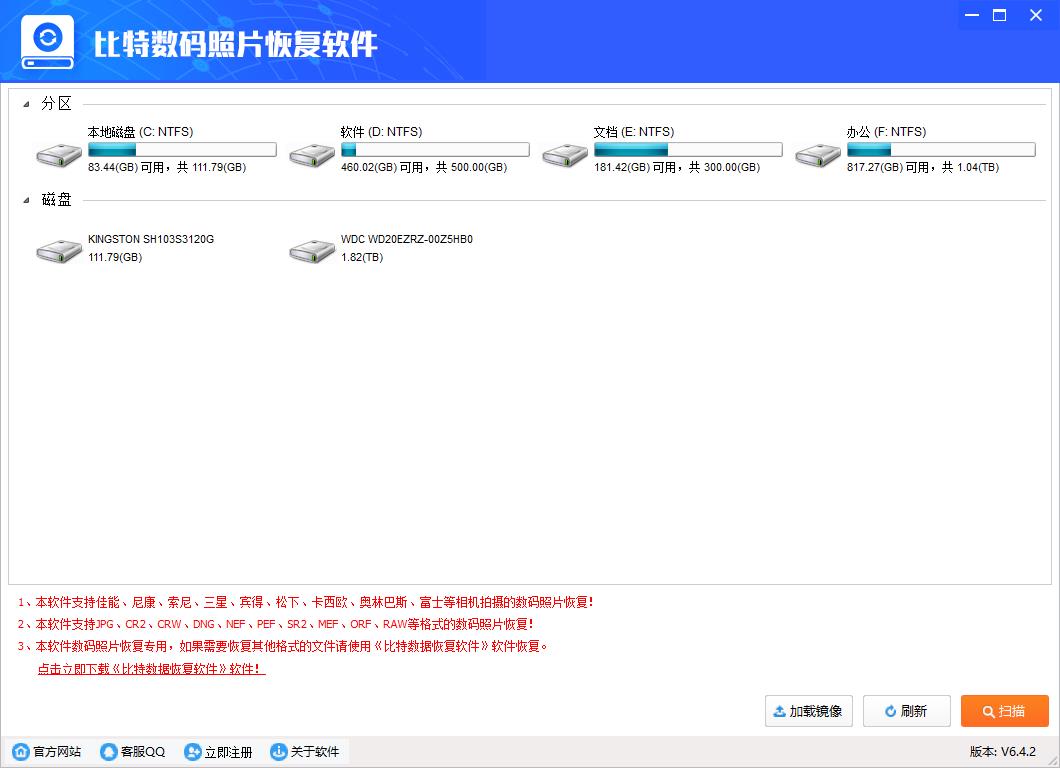The height and width of the screenshot is (768, 1060).
Task: Open 立即注册 registration
Action: pyautogui.click(x=218, y=752)
